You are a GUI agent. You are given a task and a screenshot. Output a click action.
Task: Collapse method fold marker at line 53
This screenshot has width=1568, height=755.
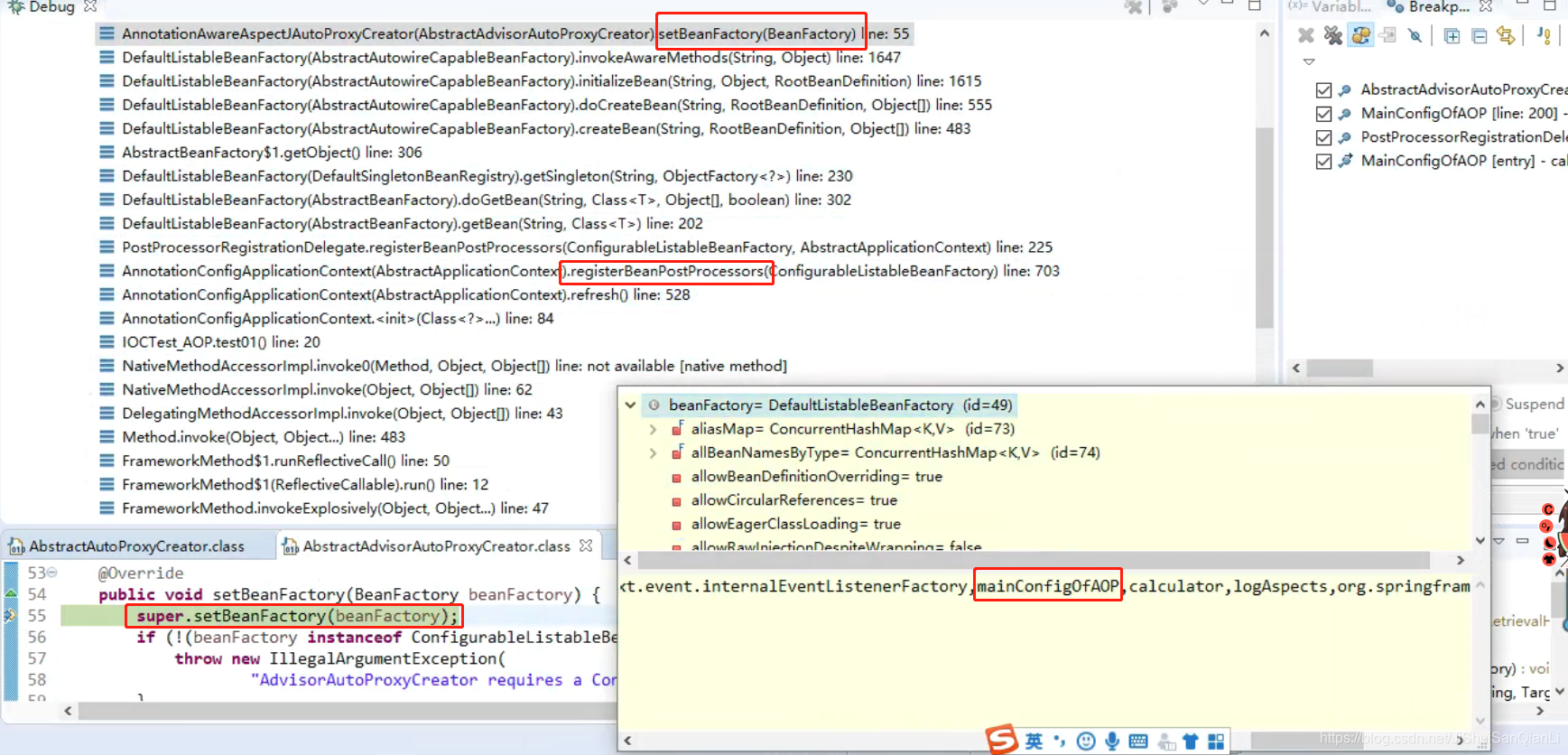point(52,573)
